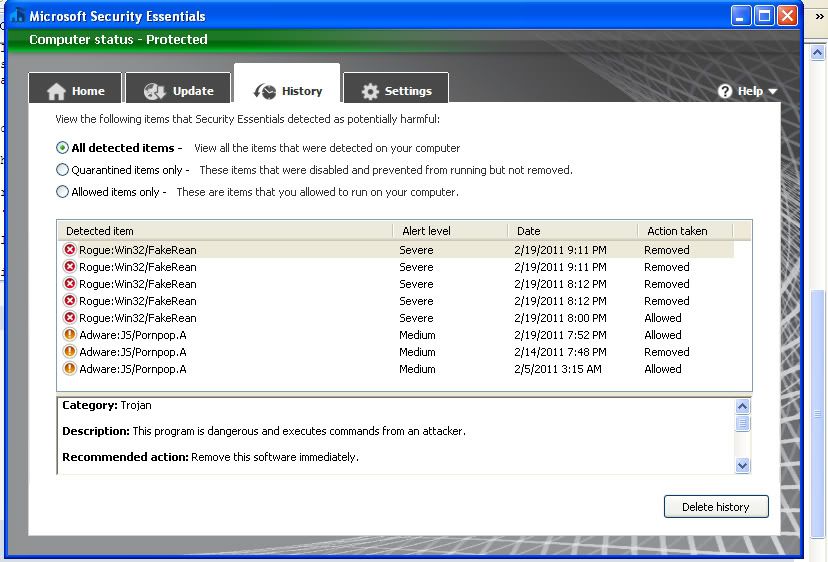The width and height of the screenshot is (828, 562).
Task: Click the Microsoft Security Essentials title icon
Action: [17, 15]
